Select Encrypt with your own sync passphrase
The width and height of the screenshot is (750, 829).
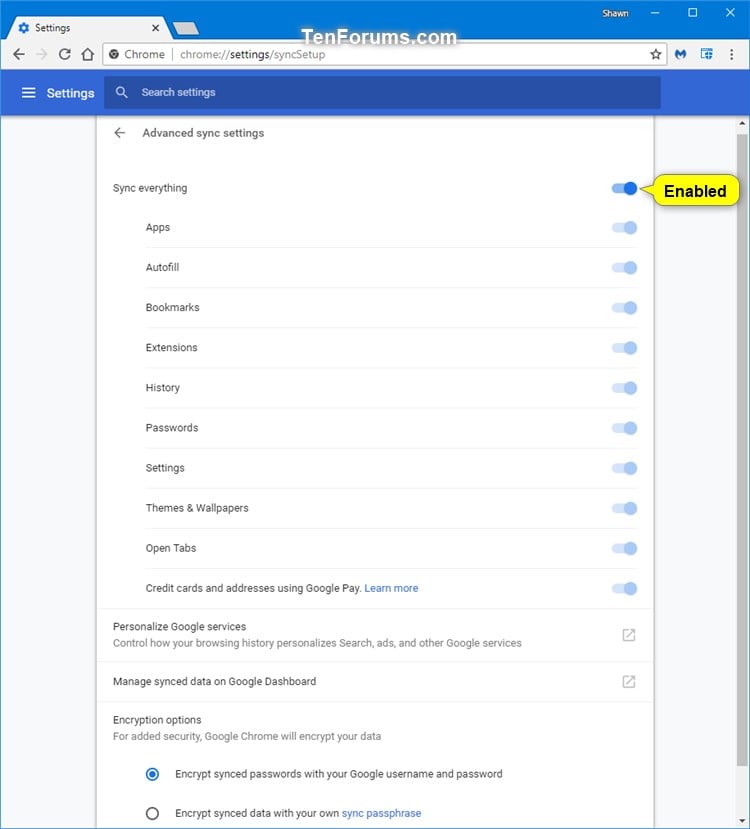[x=152, y=813]
